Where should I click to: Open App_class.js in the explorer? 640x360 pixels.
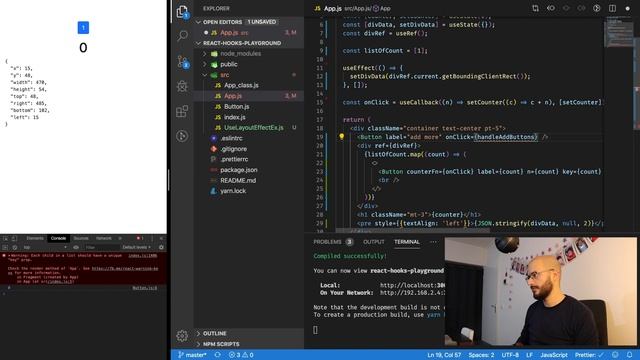pos(249,85)
